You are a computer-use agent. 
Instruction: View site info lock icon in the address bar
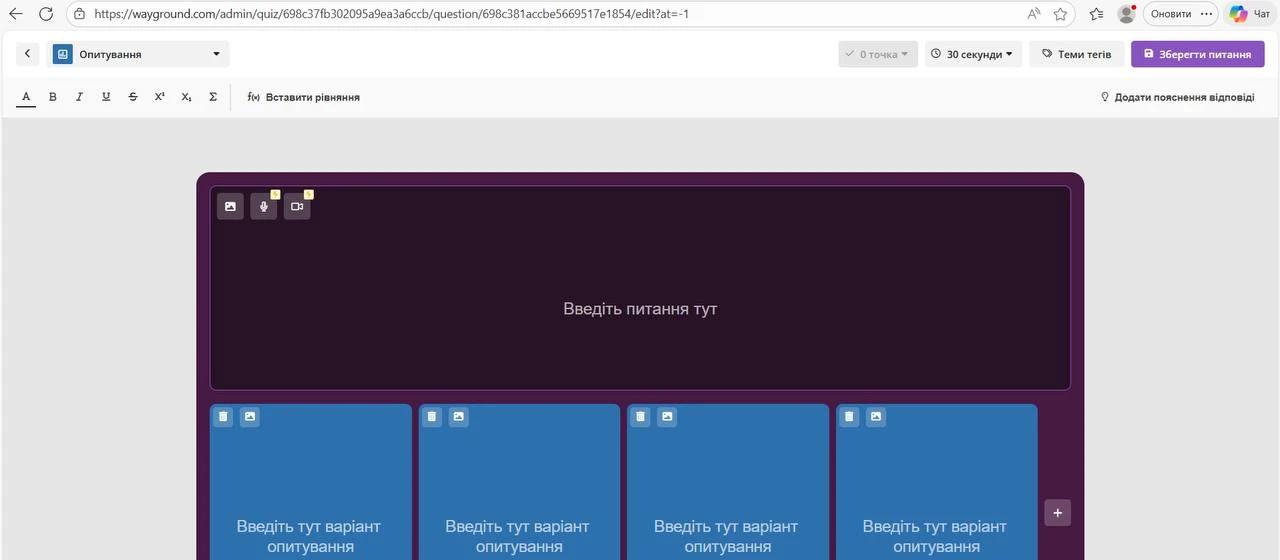[x=79, y=14]
